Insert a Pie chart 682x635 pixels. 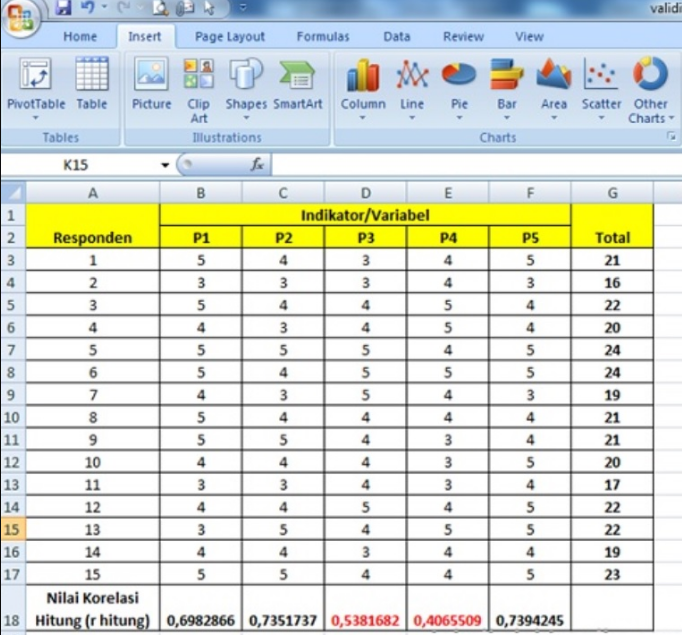(459, 84)
